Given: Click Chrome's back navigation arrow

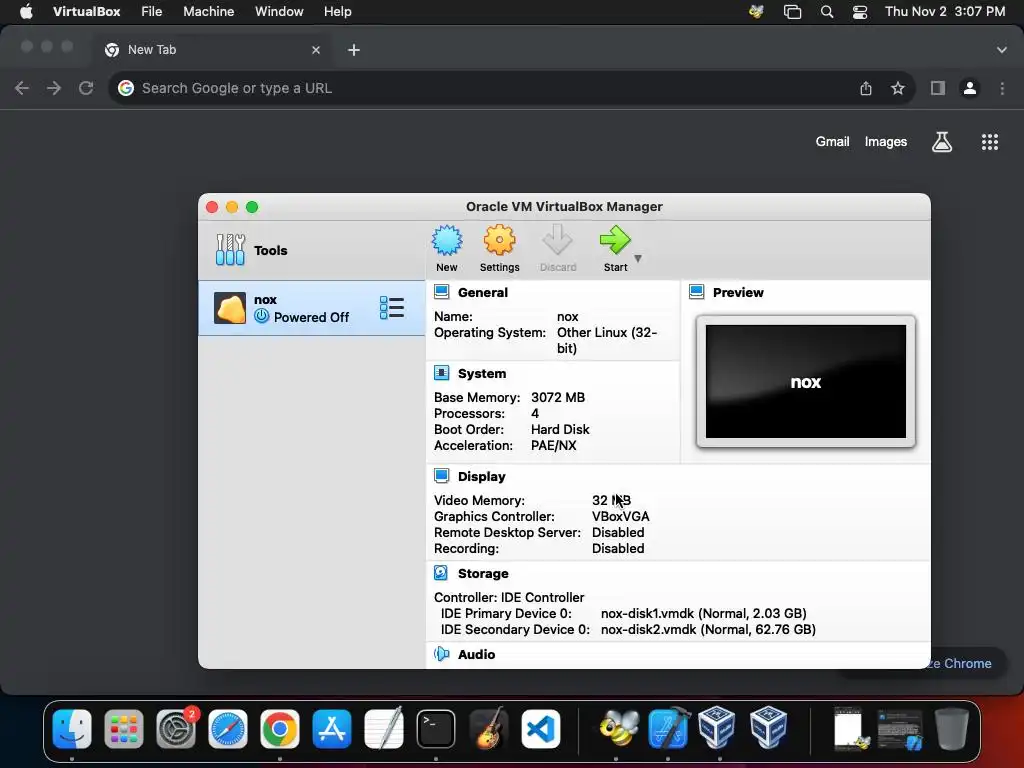Looking at the screenshot, I should pyautogui.click(x=22, y=88).
